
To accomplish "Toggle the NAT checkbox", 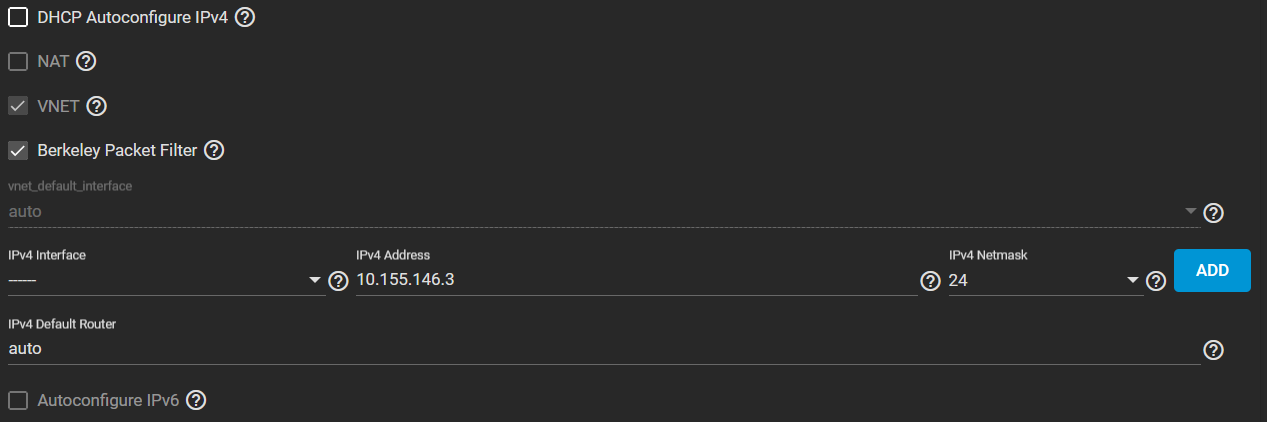I will tap(18, 62).
